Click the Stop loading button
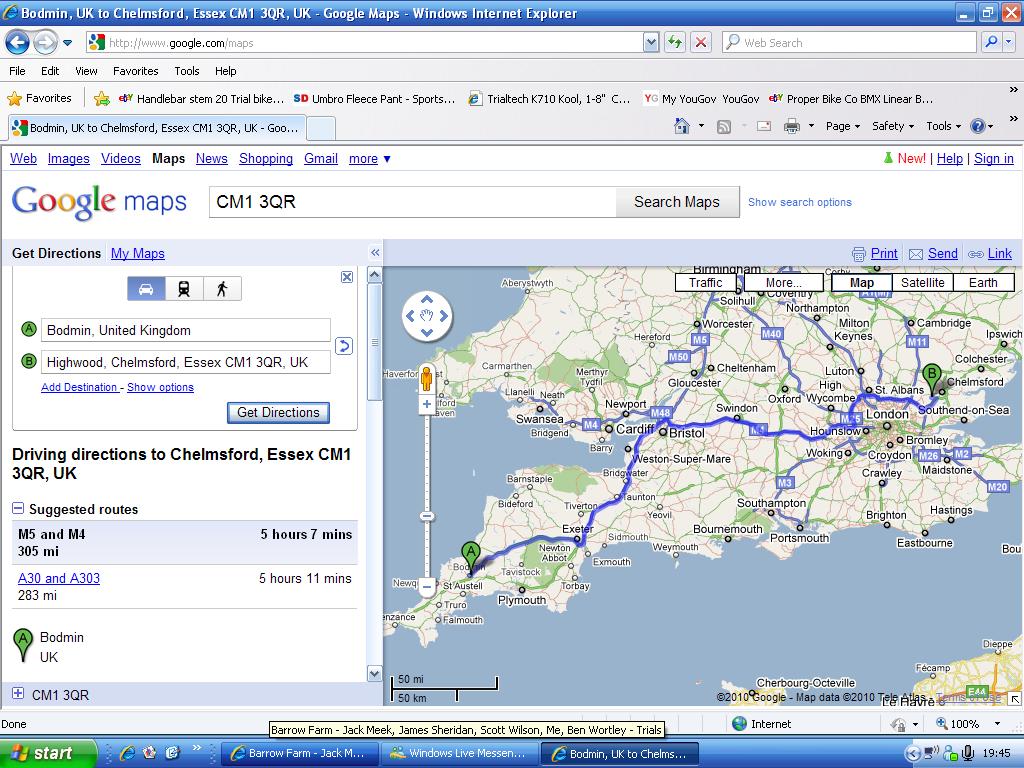This screenshot has width=1024, height=768. pos(701,42)
